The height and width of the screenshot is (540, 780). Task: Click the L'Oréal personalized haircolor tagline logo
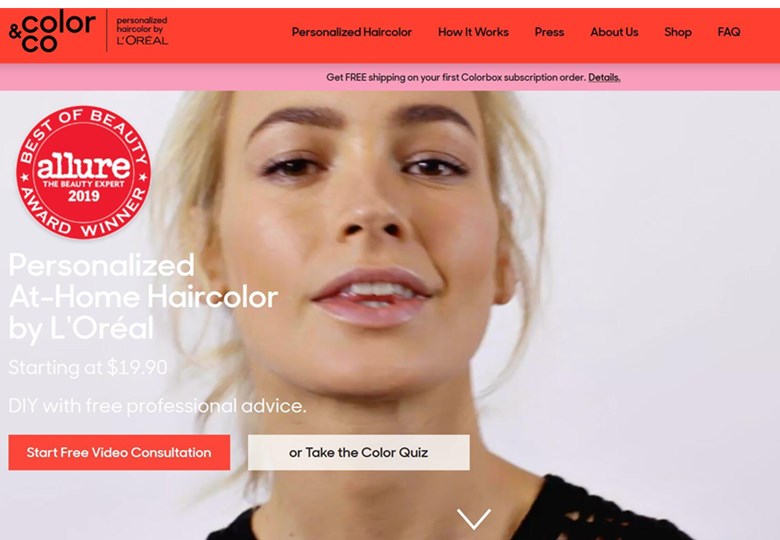tap(142, 31)
